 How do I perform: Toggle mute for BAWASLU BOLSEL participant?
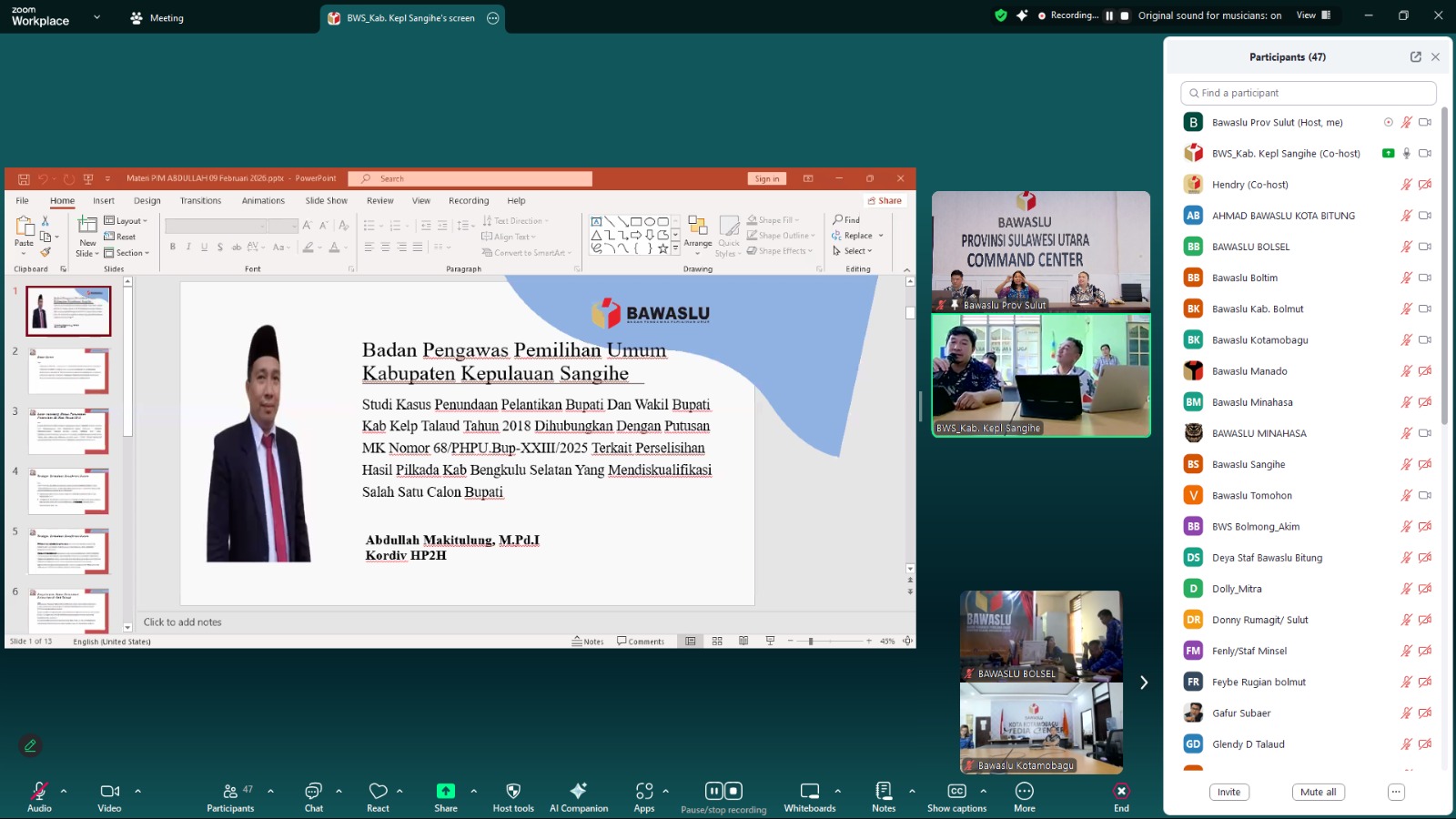(x=1406, y=247)
